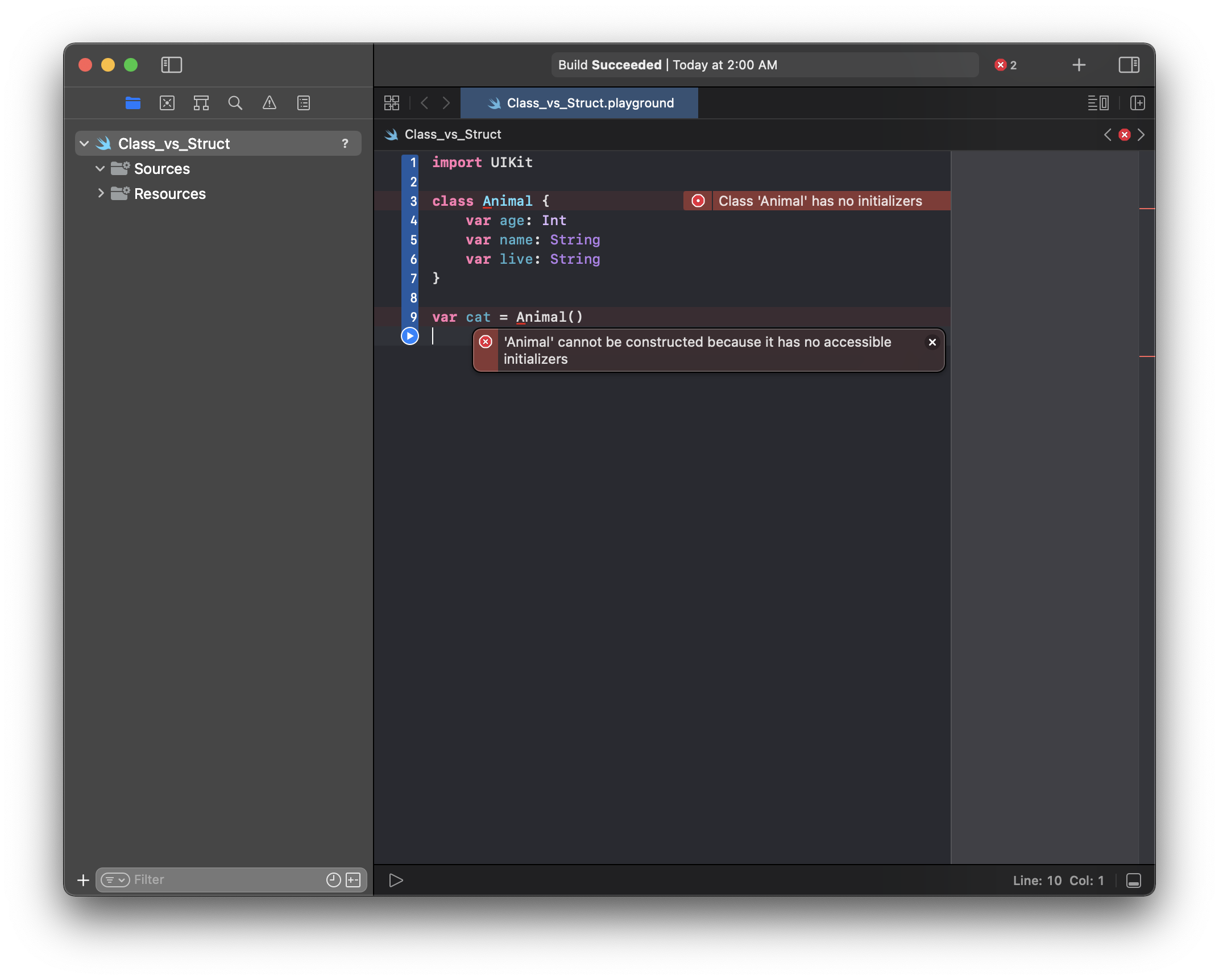
Task: Open the Issue navigator warning icon
Action: click(x=269, y=103)
